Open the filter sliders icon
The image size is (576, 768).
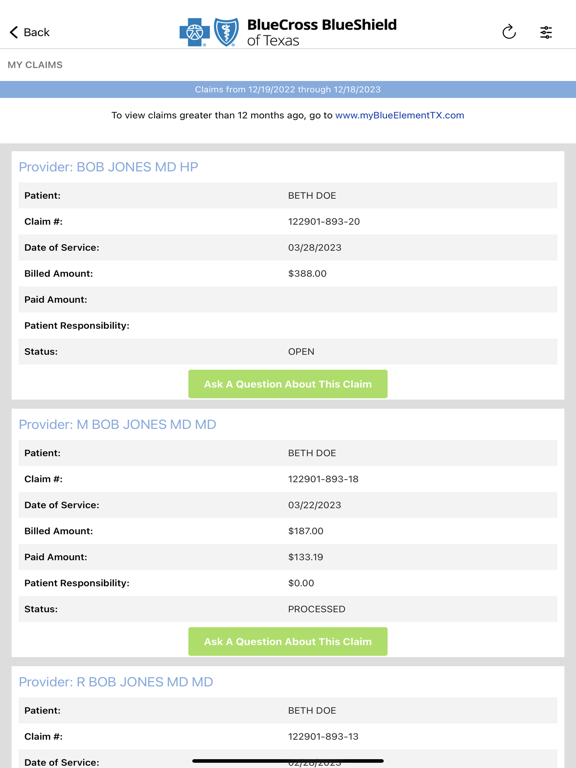click(x=546, y=32)
